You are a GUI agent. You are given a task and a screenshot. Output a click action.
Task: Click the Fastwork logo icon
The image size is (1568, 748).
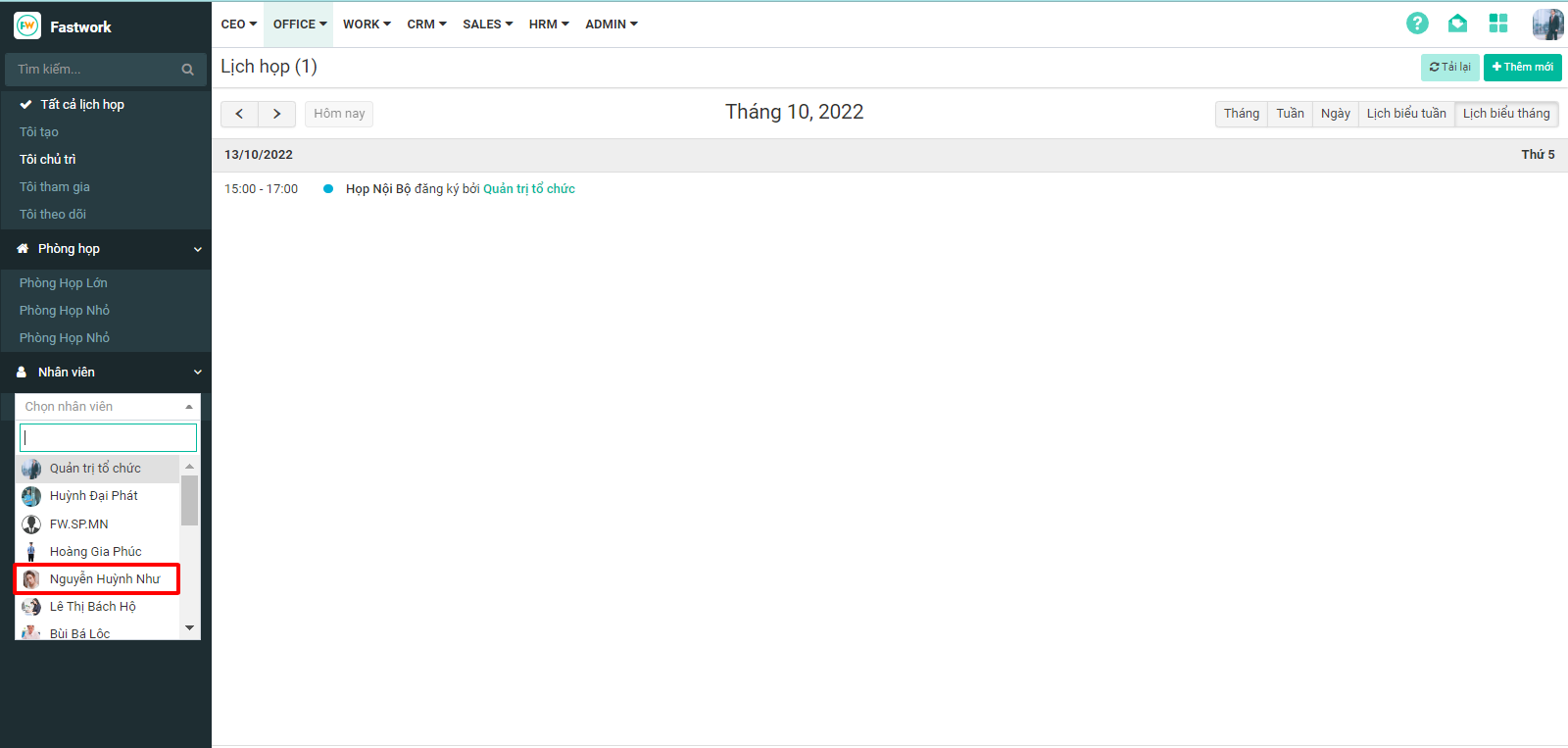coord(27,26)
